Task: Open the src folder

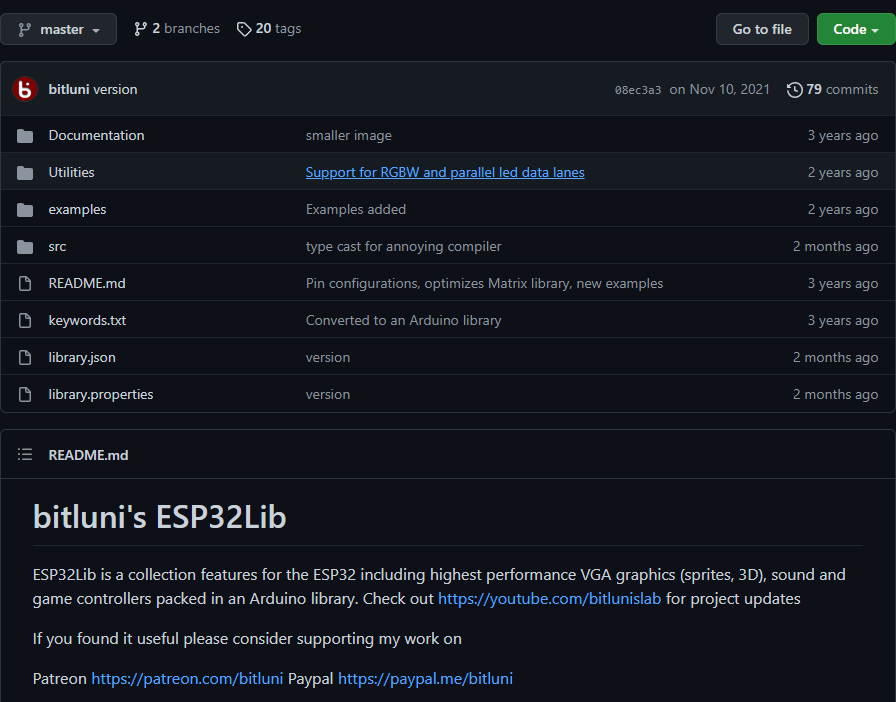Action: pyautogui.click(x=57, y=247)
